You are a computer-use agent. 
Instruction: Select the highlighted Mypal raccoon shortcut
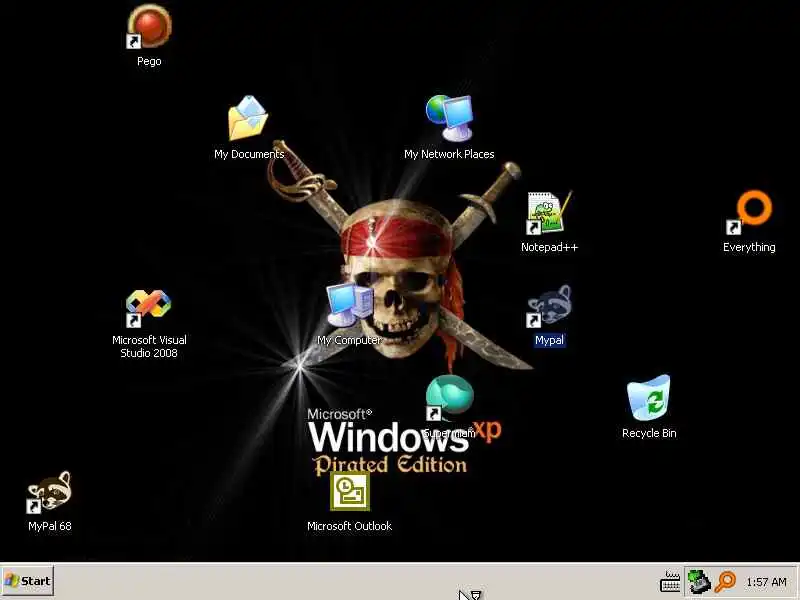[x=549, y=305]
